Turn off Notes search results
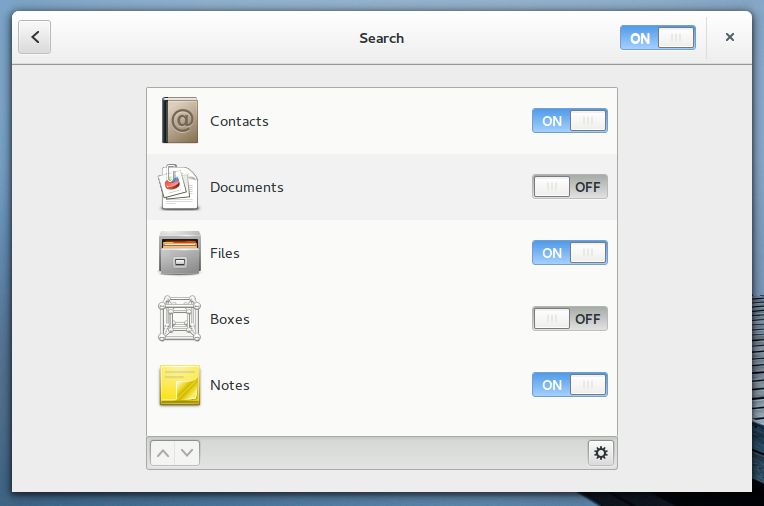The width and height of the screenshot is (764, 506). (569, 385)
